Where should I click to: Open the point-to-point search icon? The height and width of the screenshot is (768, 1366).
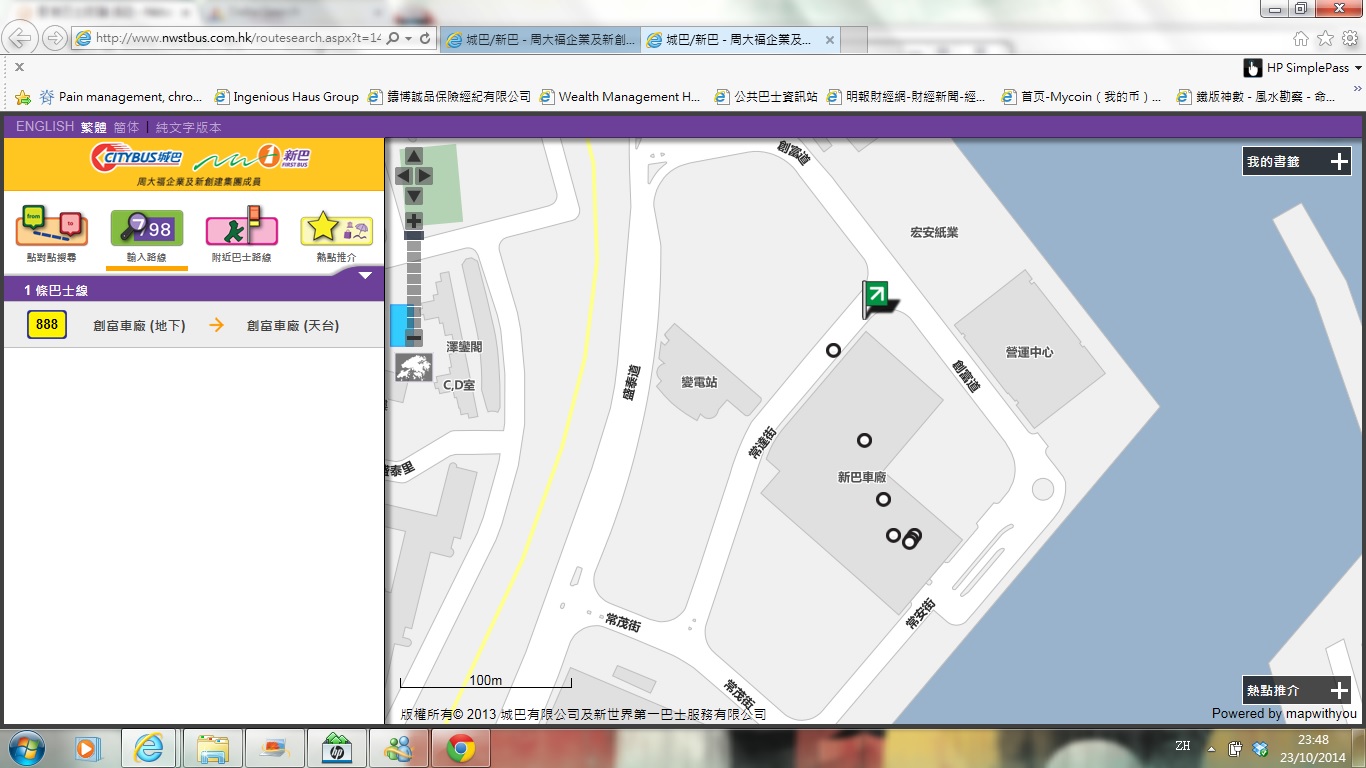click(x=51, y=229)
